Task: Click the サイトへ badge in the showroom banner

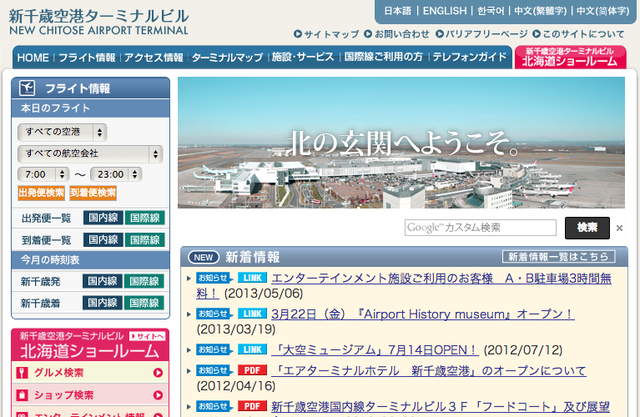Action: pos(147,336)
